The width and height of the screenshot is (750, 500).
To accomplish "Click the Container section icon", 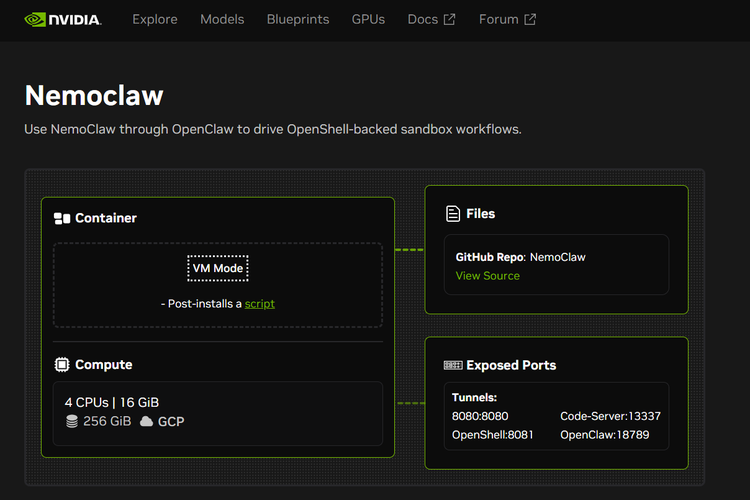I will tap(62, 218).
